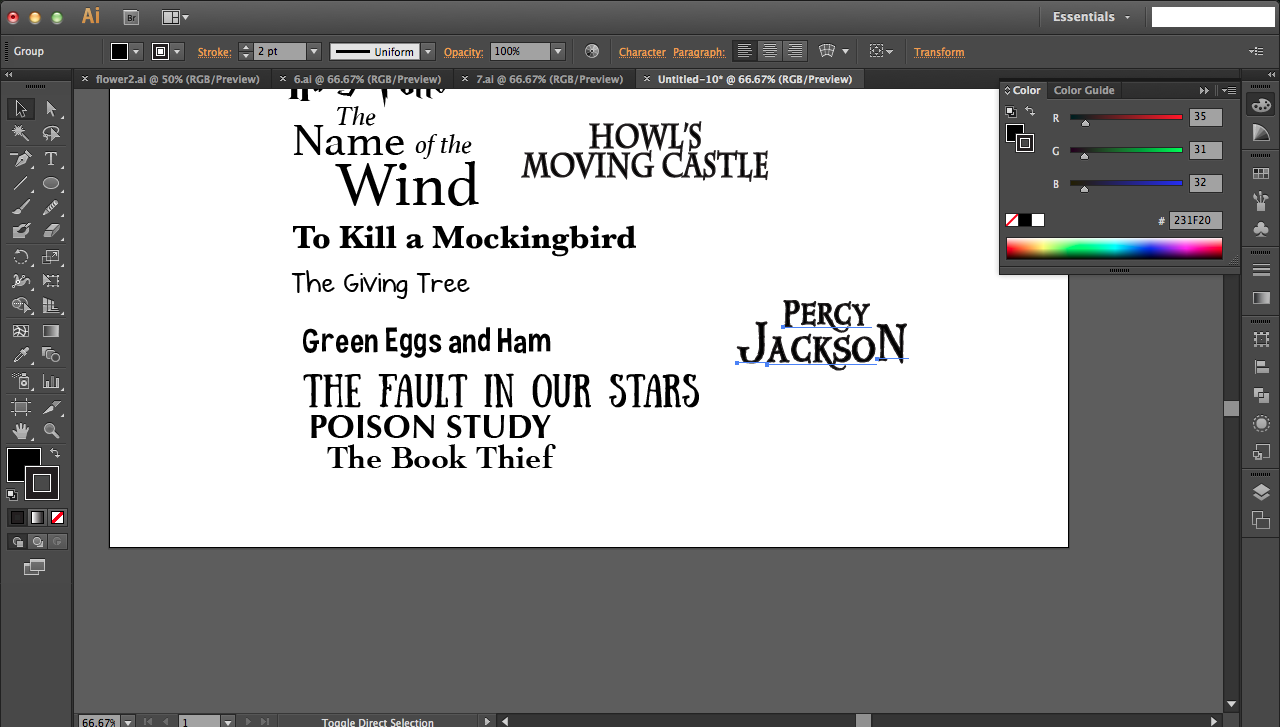1280x727 pixels.
Task: Enable Draw Behind mode
Action: coord(37,541)
